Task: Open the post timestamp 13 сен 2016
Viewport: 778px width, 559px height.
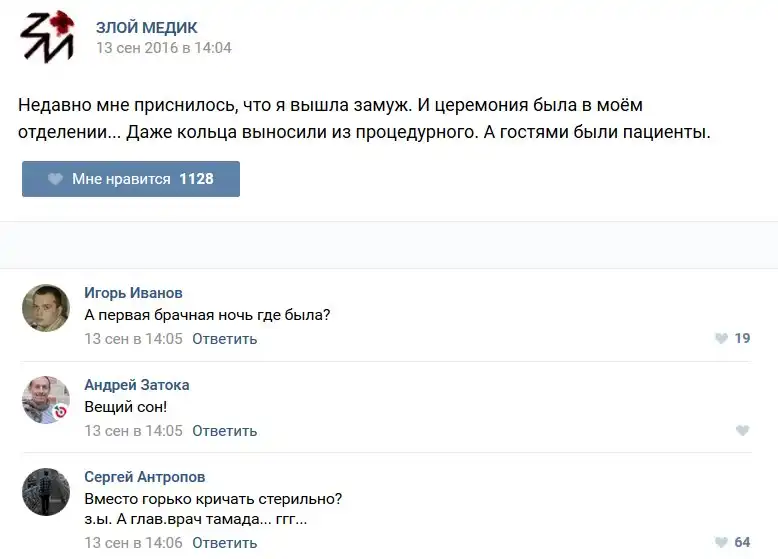Action: coord(164,48)
